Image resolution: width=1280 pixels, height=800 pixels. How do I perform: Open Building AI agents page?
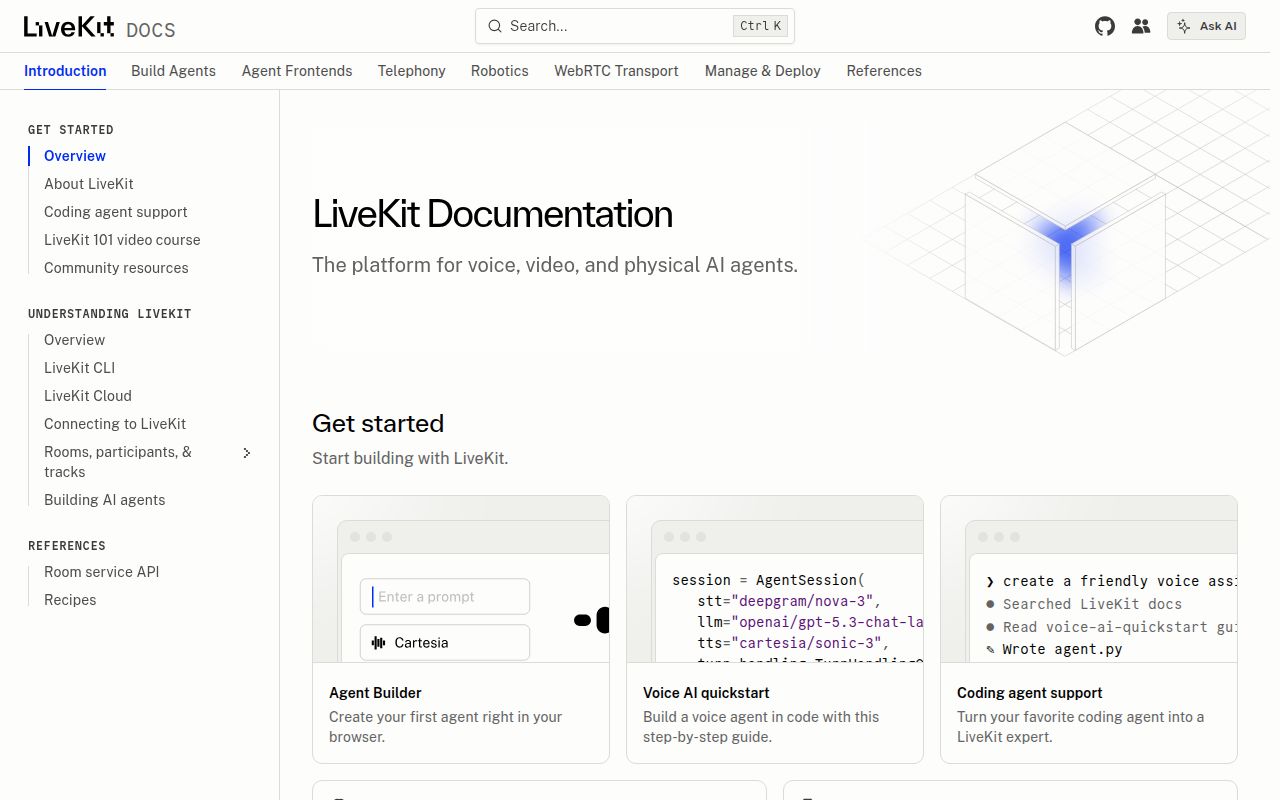tap(105, 500)
